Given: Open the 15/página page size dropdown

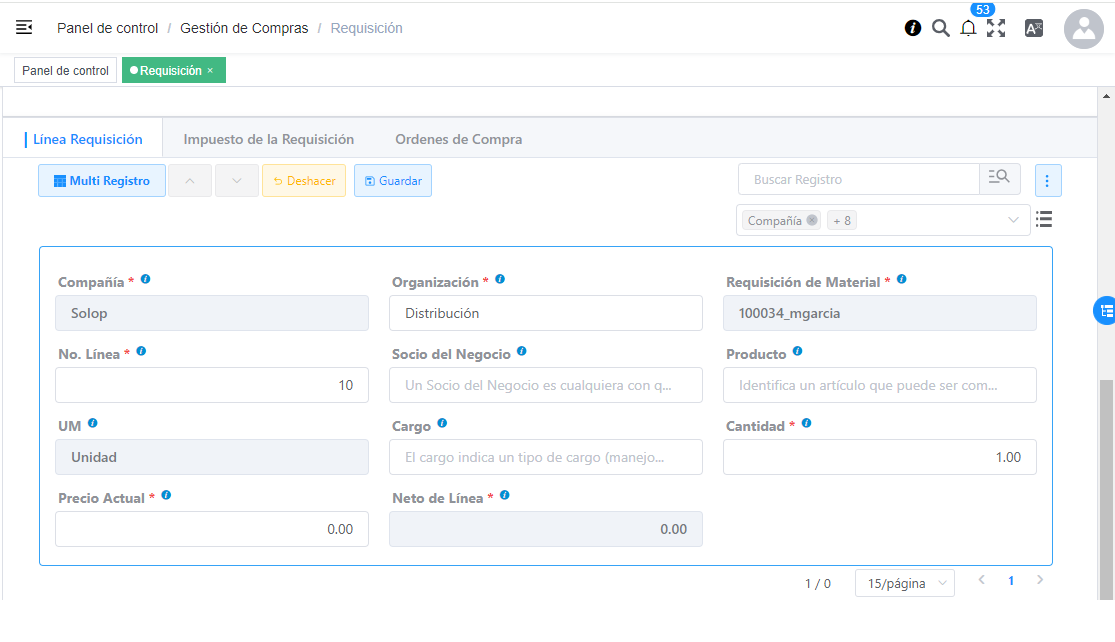Looking at the screenshot, I should [x=904, y=583].
